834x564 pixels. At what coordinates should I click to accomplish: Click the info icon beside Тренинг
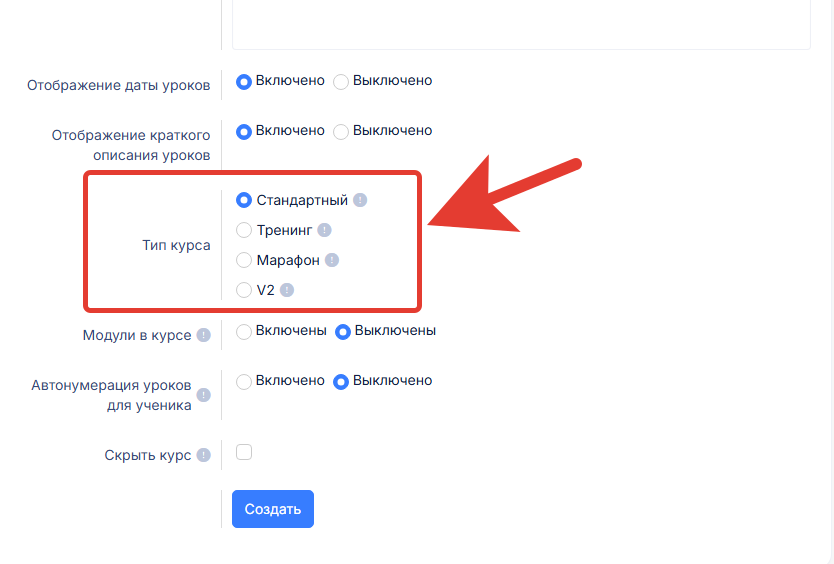tap(324, 230)
